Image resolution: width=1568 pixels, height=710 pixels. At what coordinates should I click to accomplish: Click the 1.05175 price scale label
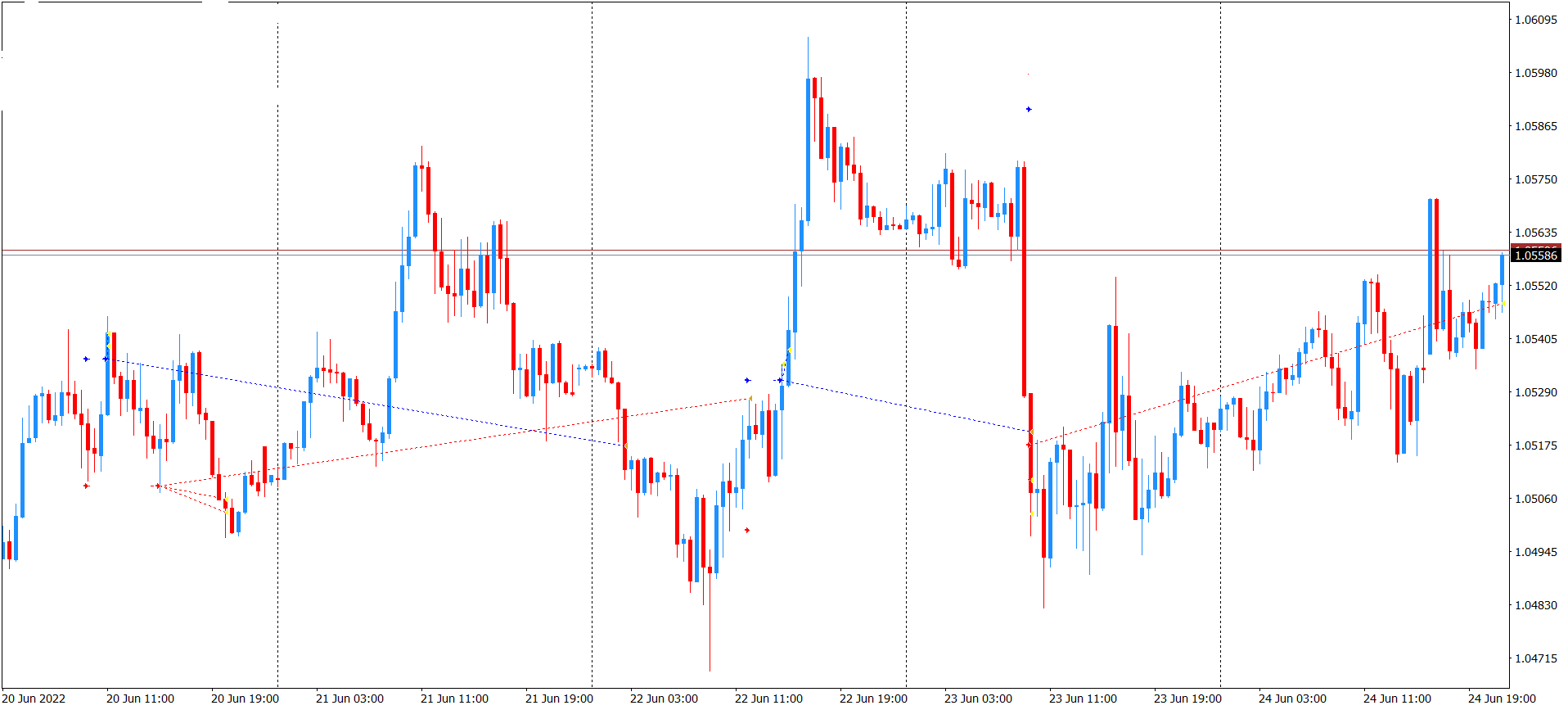(x=1536, y=445)
